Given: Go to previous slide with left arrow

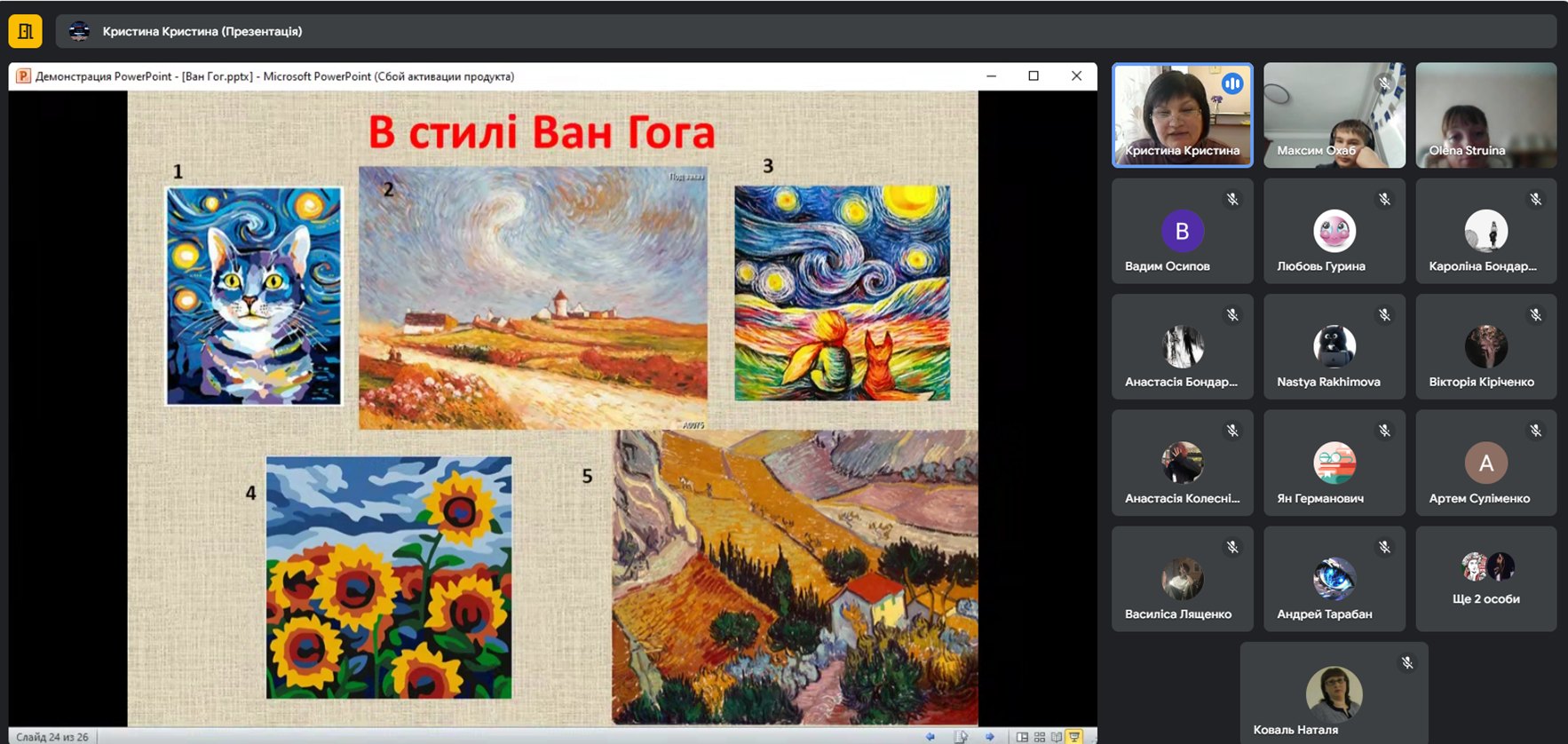Looking at the screenshot, I should (x=930, y=736).
